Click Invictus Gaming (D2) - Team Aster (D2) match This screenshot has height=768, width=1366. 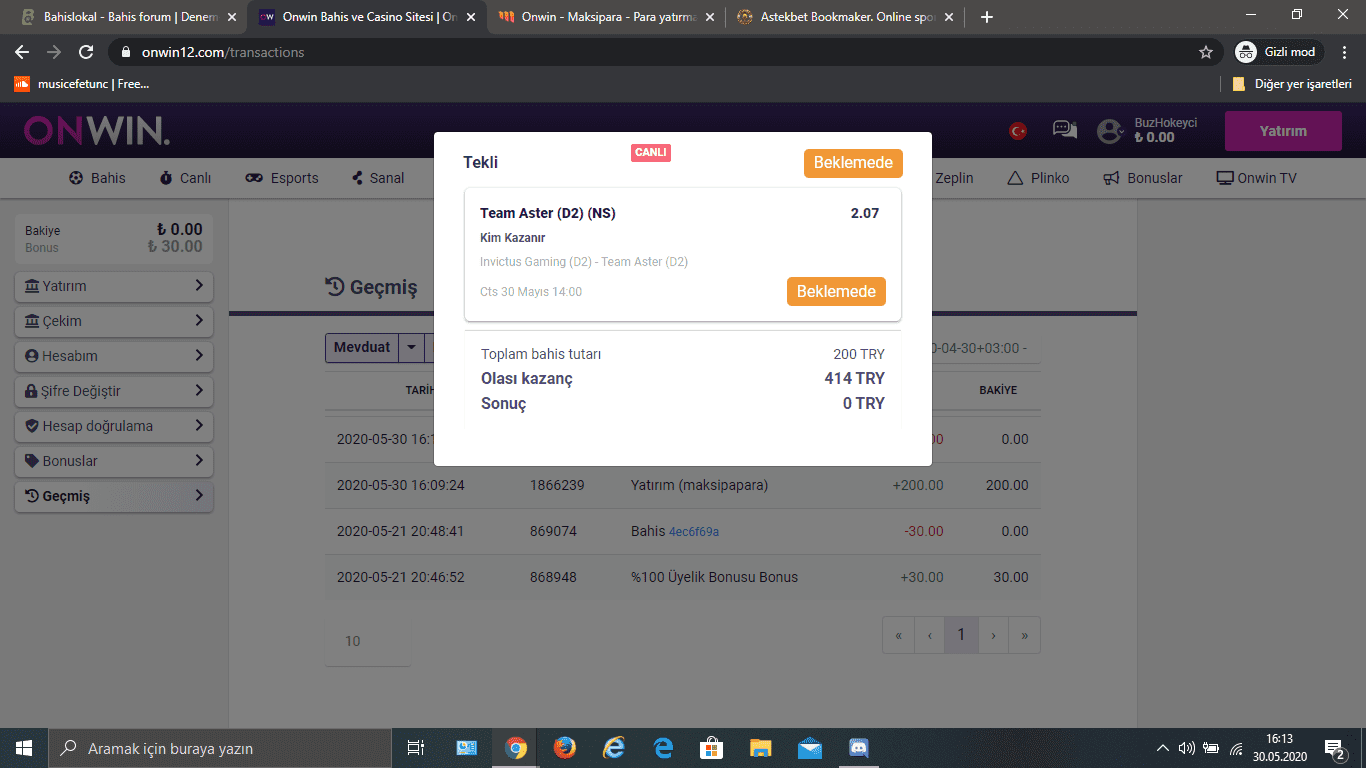coord(584,262)
